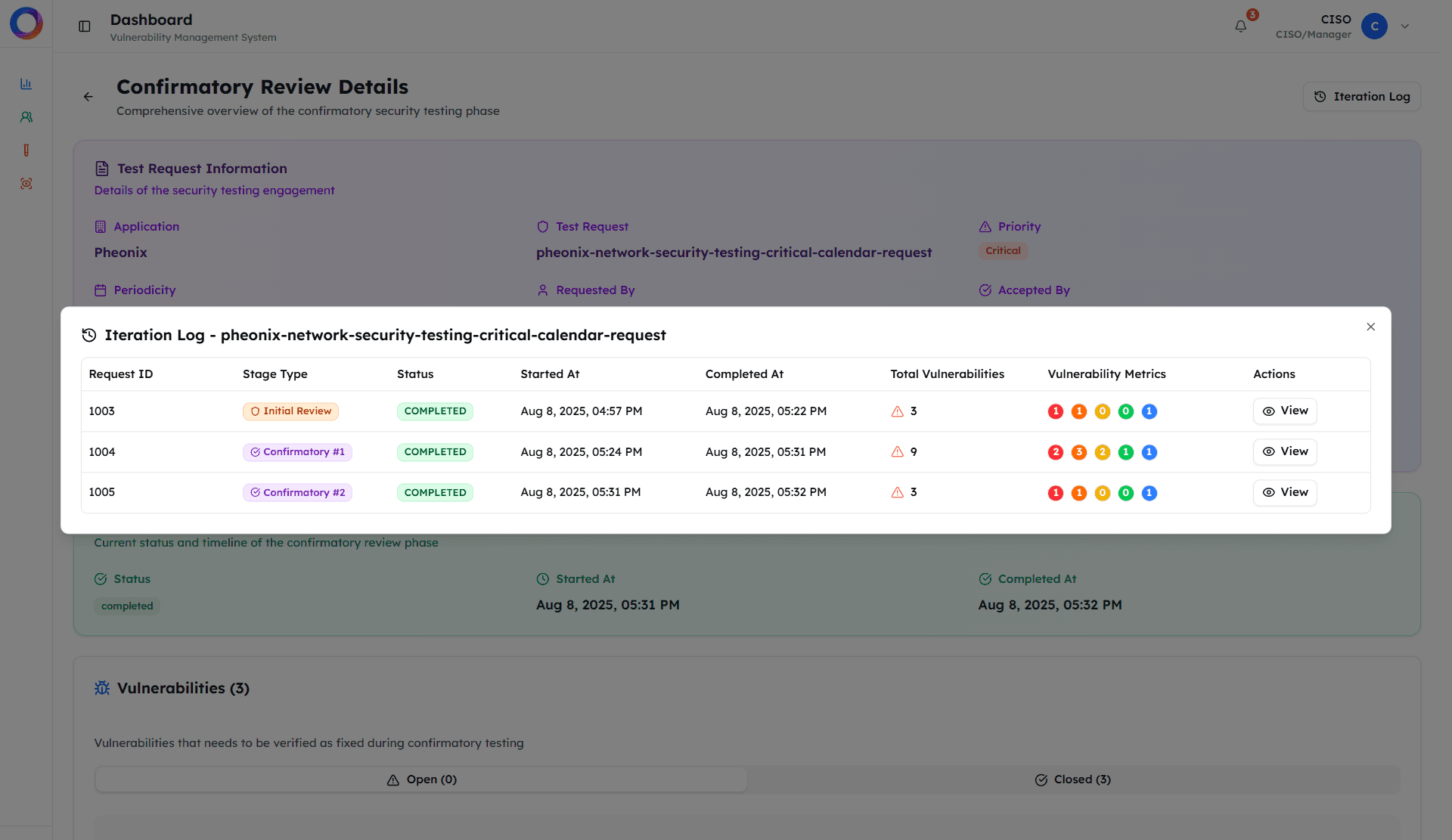Click Completed At column header
The height and width of the screenshot is (840, 1452).
click(x=744, y=374)
